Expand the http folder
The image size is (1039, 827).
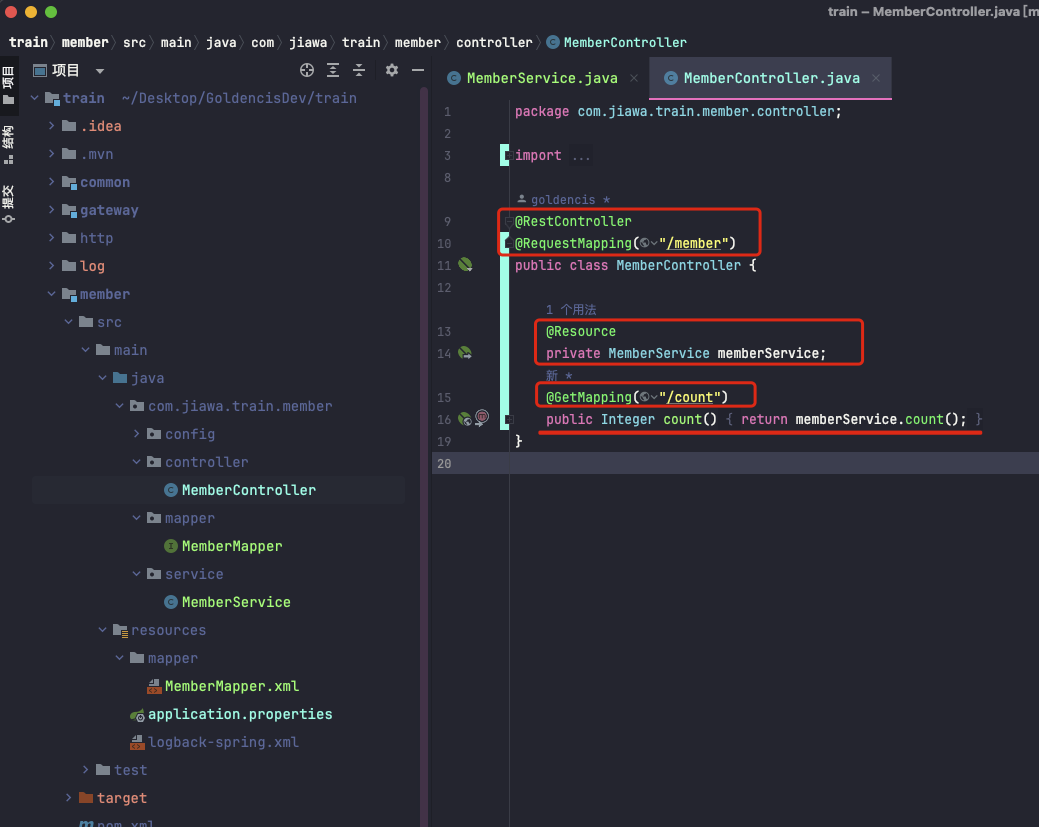(x=52, y=238)
